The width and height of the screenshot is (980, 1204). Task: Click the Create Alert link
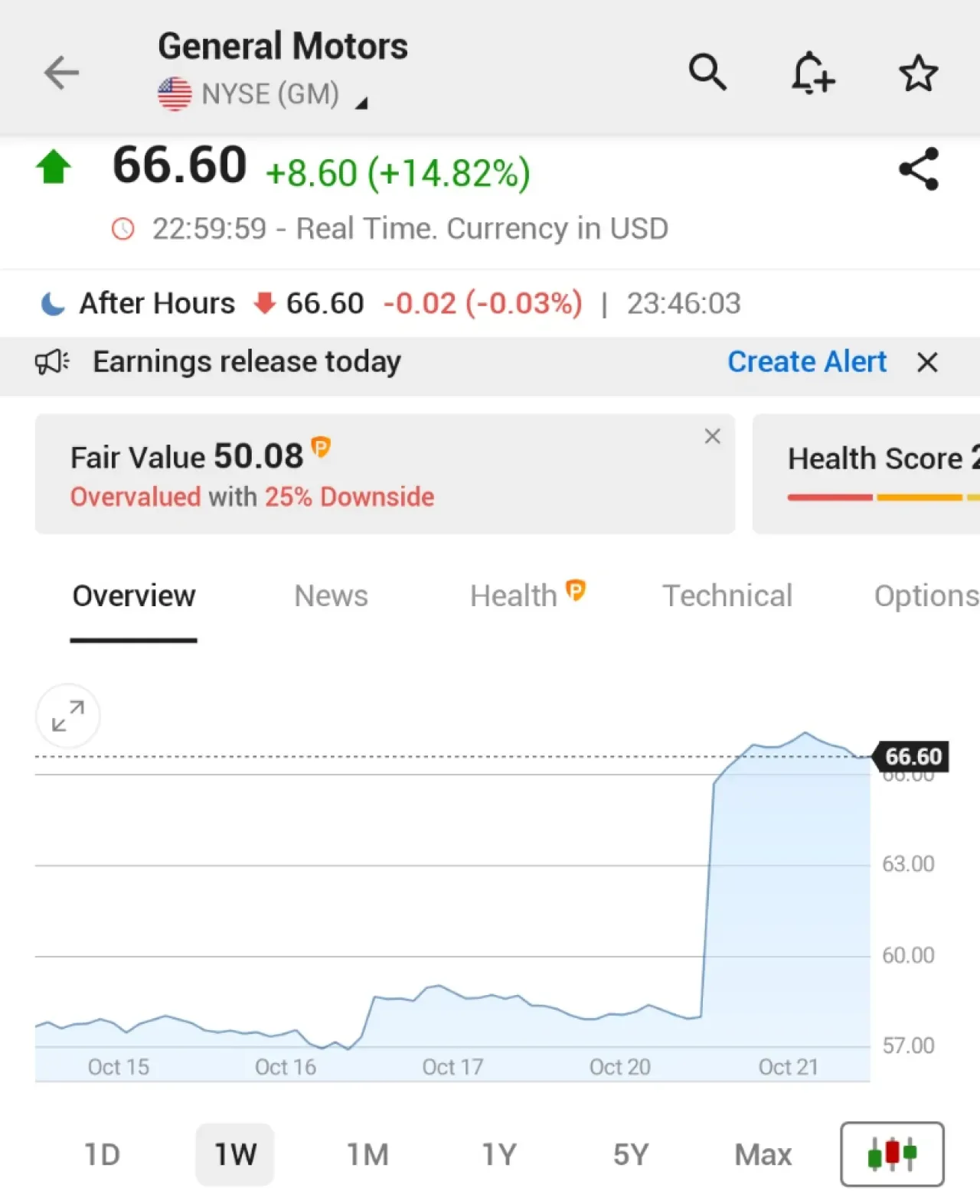click(807, 361)
